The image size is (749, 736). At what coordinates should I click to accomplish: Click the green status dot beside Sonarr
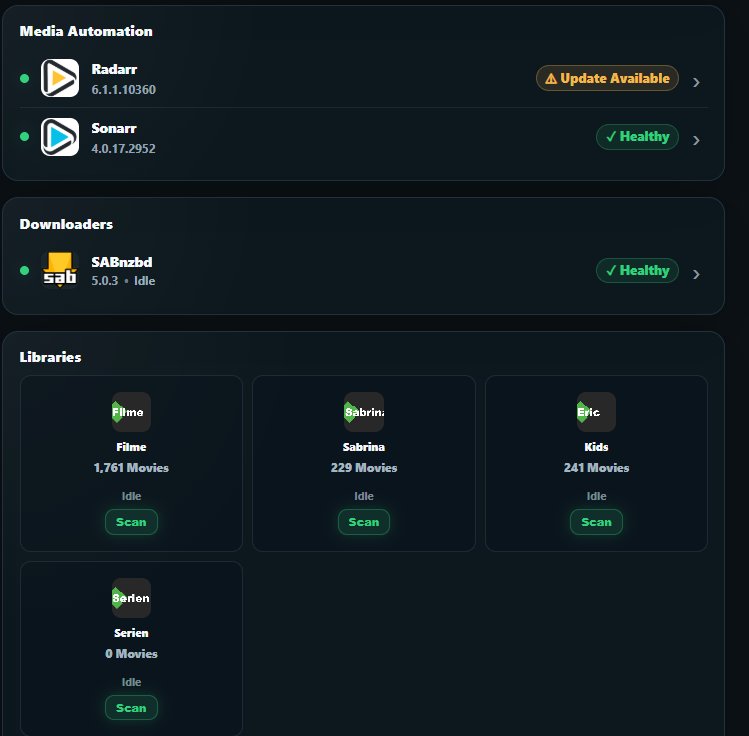pos(25,137)
